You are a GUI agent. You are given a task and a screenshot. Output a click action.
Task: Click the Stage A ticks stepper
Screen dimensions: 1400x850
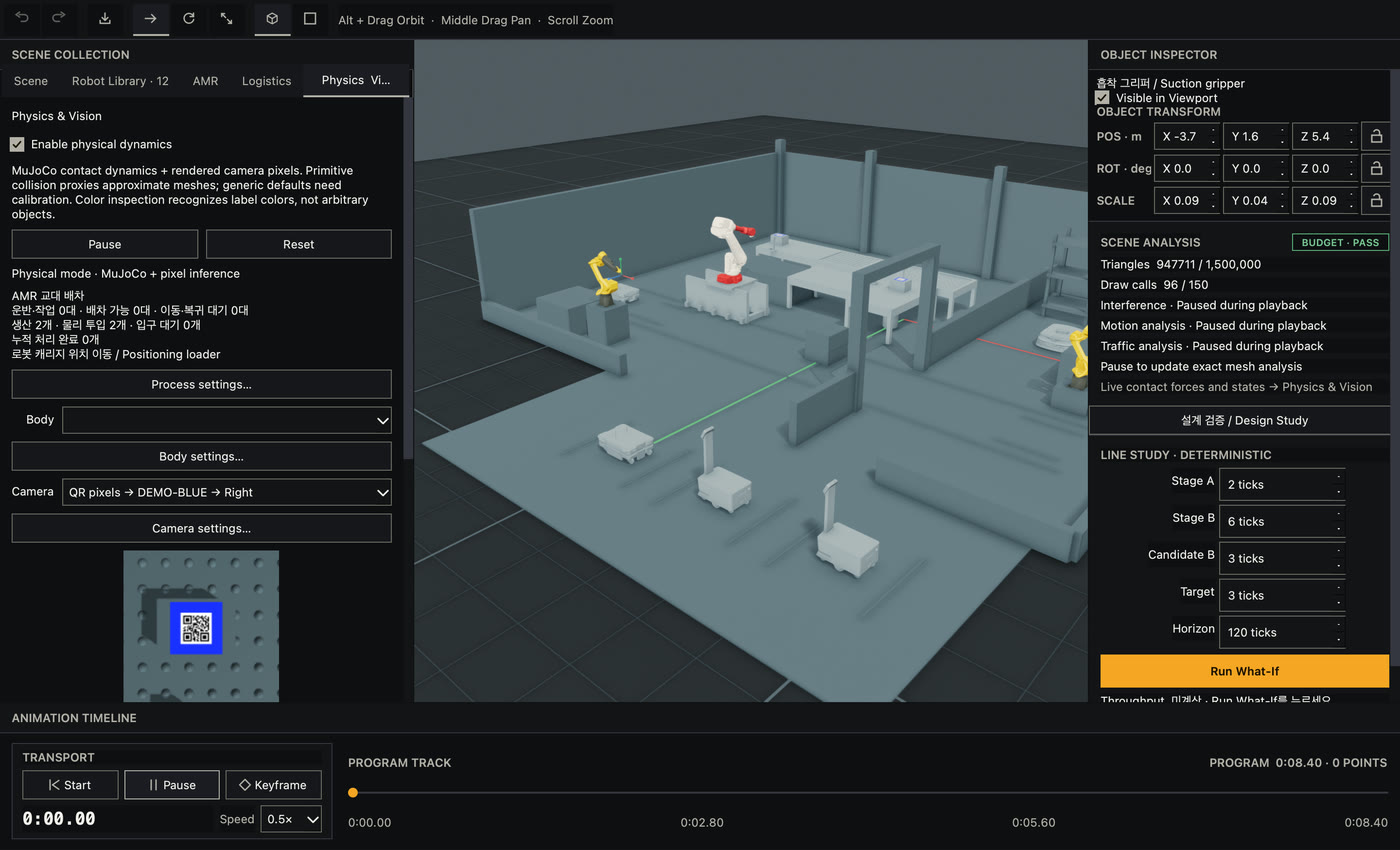click(1282, 484)
